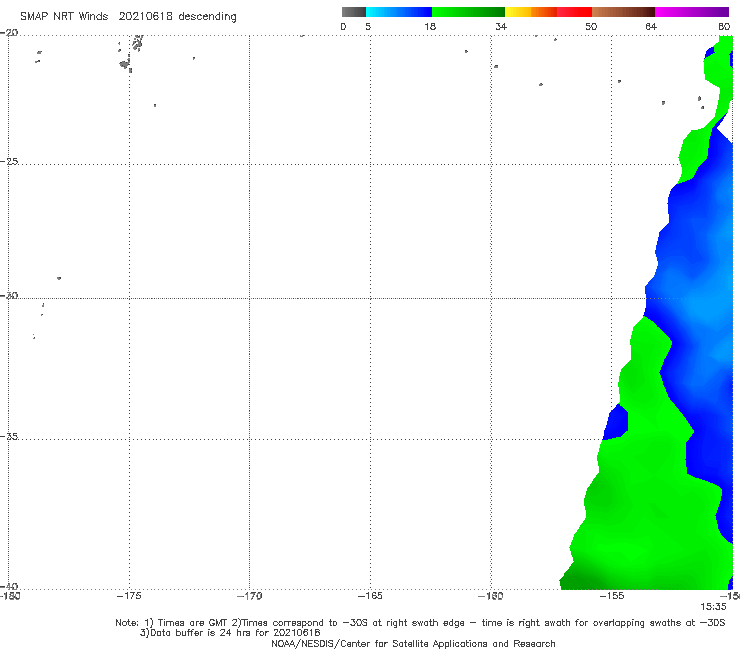
Task: Click the "SMAP NRT Winds" title text
Action: (x=64, y=16)
